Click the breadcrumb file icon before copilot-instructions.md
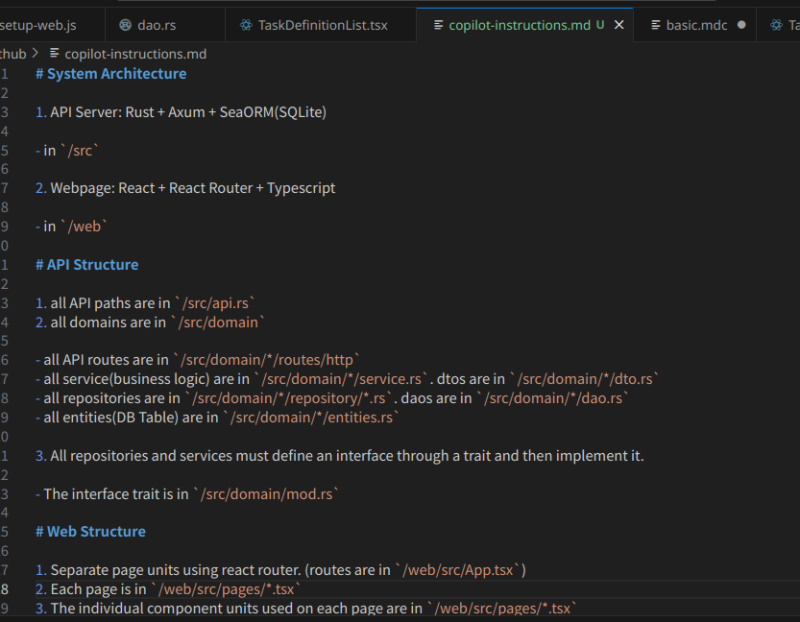Viewport: 800px width, 622px height. pos(54,53)
